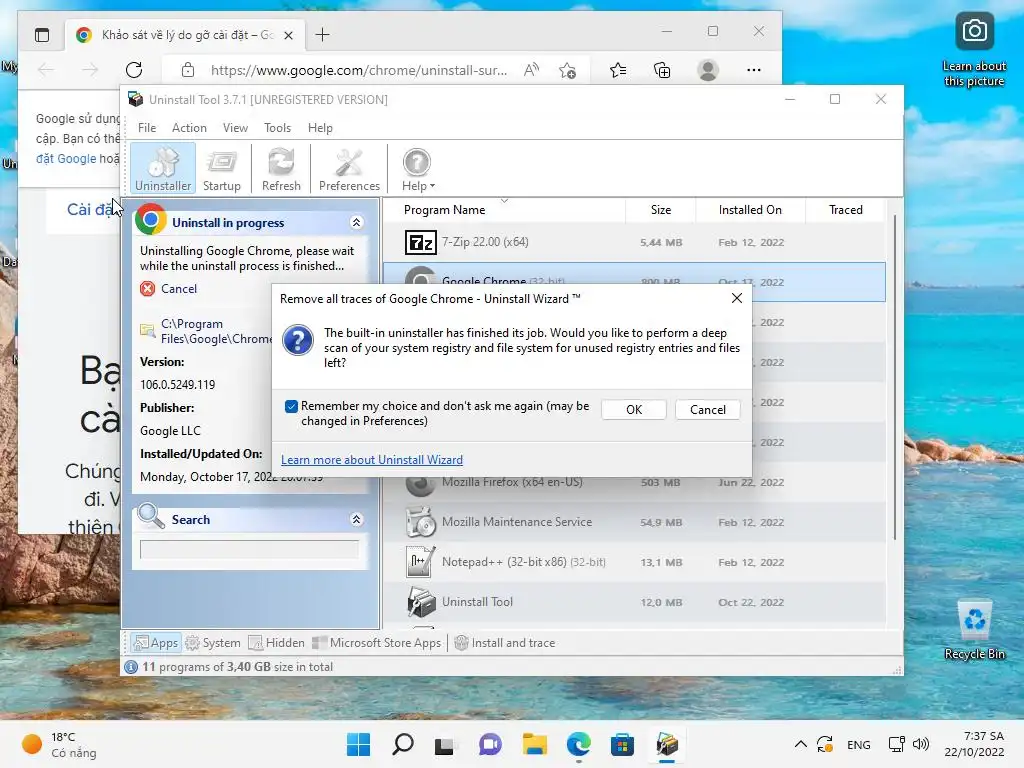The width and height of the screenshot is (1024, 768).
Task: Open the Recycle Bin desktop icon
Action: click(x=974, y=630)
